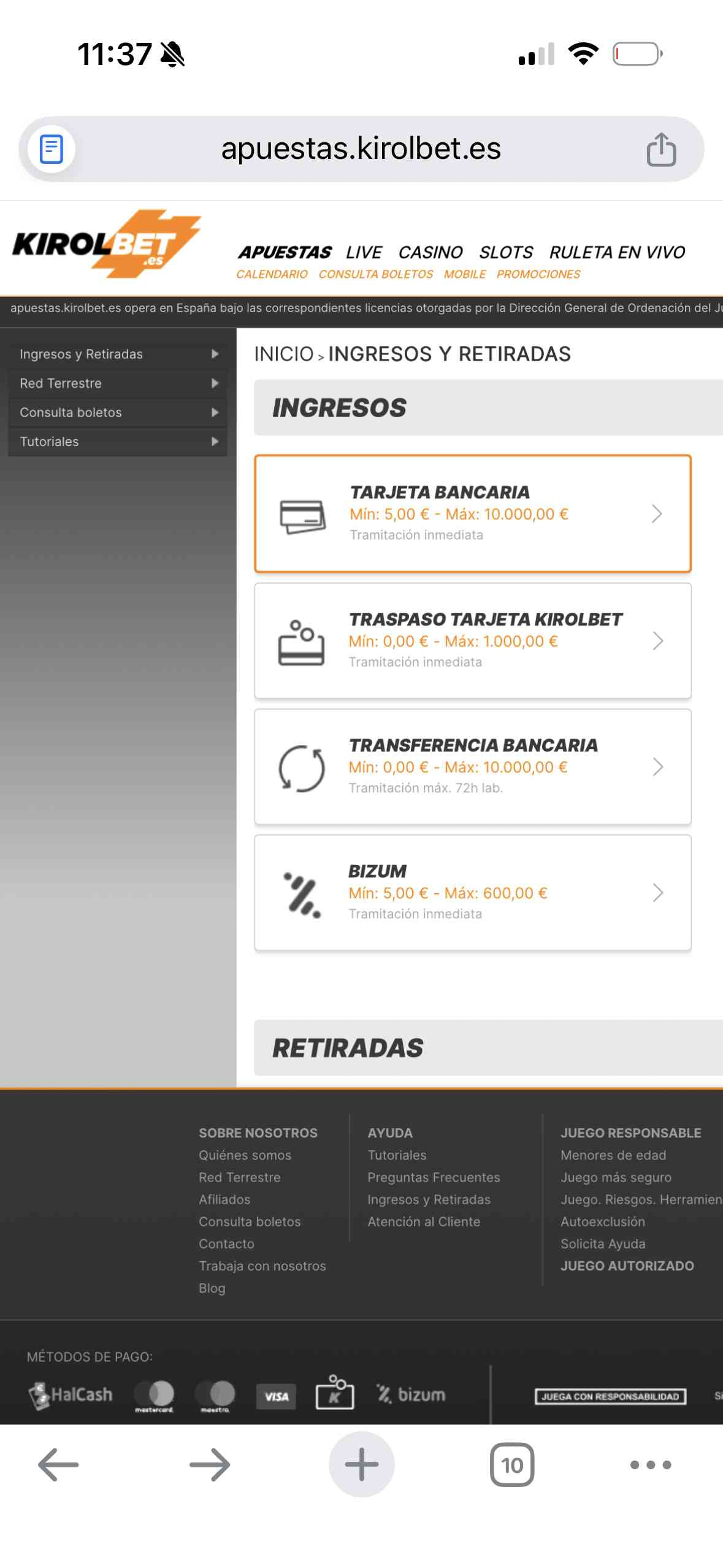
Task: Open Blog footer link
Action: [212, 1288]
